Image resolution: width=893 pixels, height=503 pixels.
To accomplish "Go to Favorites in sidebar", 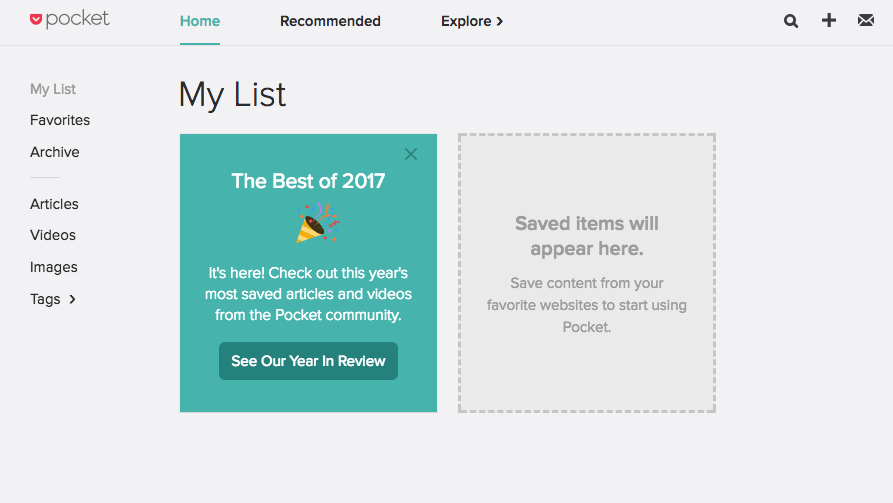I will 60,120.
